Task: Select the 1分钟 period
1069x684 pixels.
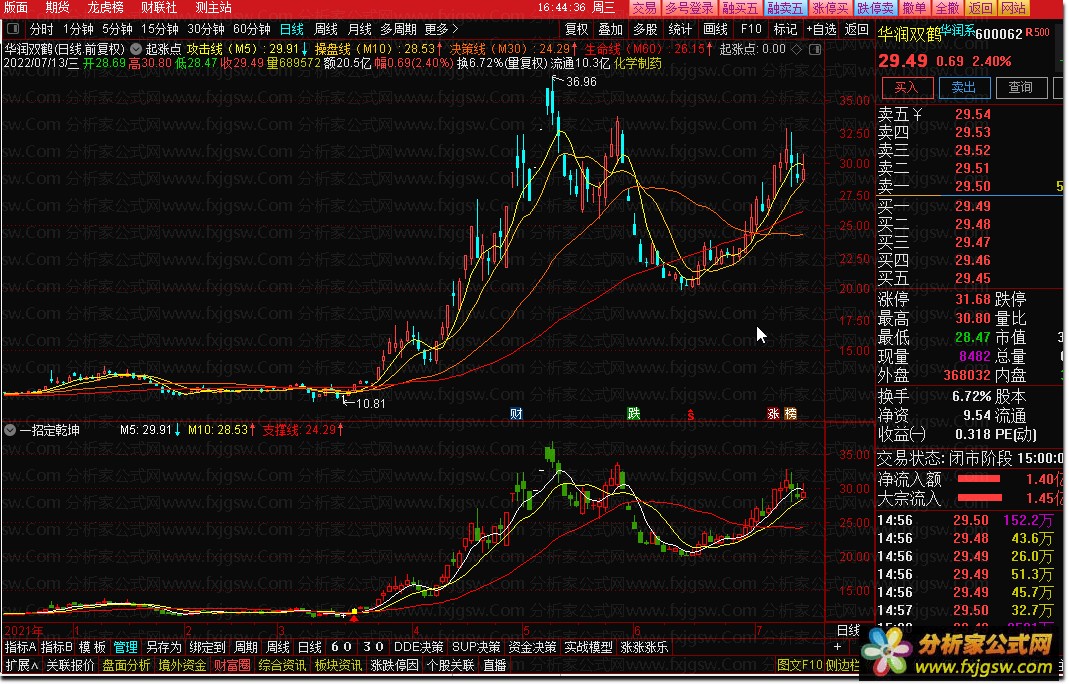Action: pyautogui.click(x=78, y=29)
